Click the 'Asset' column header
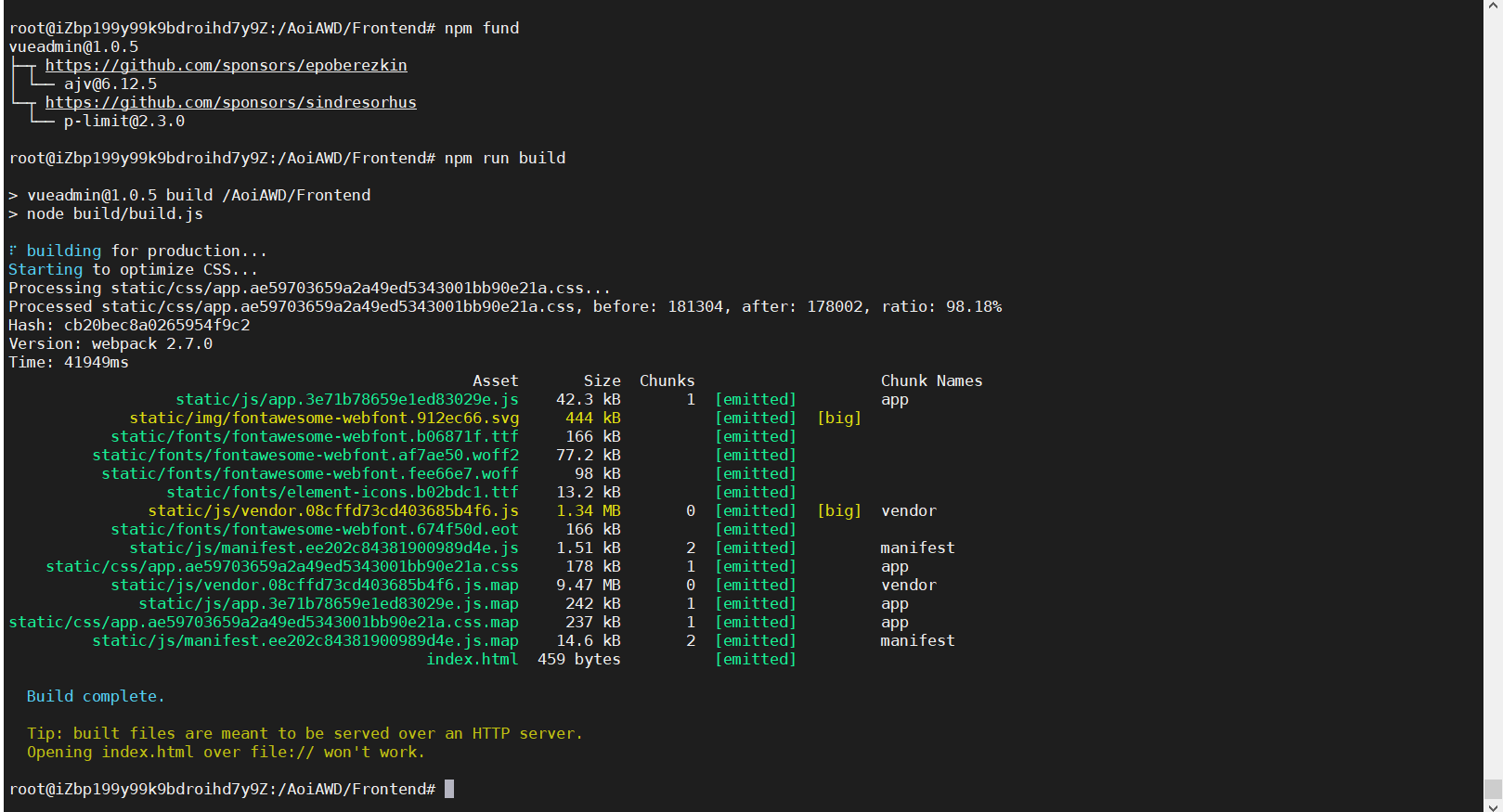This screenshot has width=1503, height=812. point(495,380)
